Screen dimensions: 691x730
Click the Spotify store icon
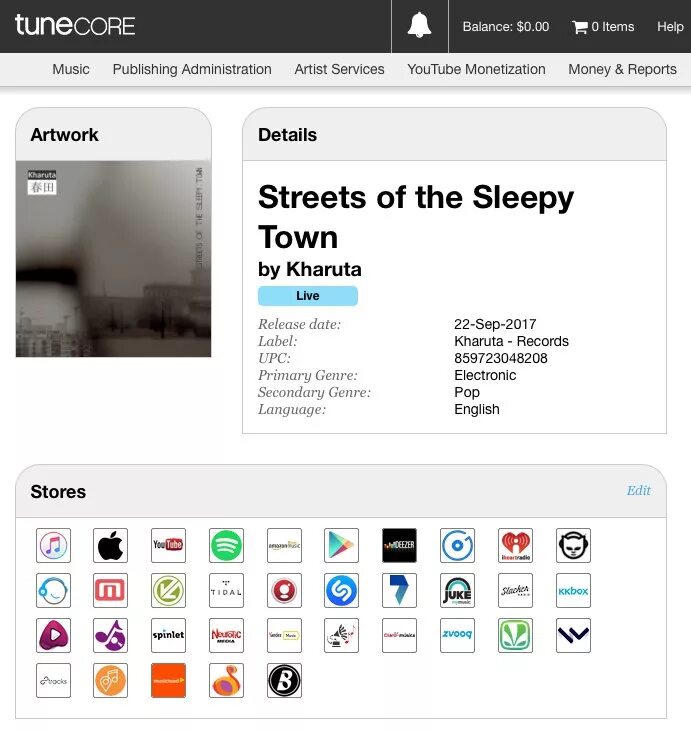point(226,545)
